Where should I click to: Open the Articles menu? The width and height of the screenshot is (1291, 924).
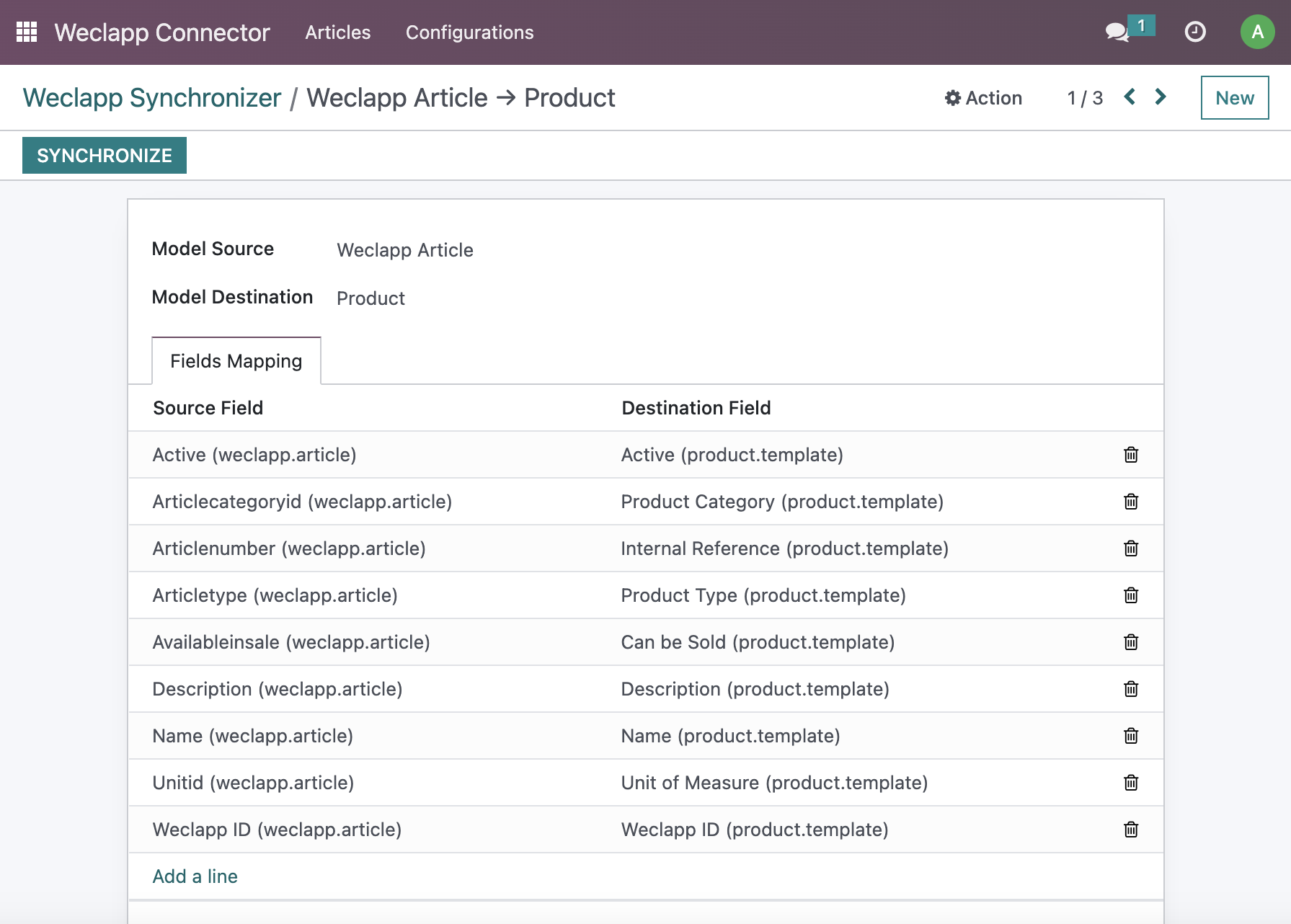(x=337, y=32)
